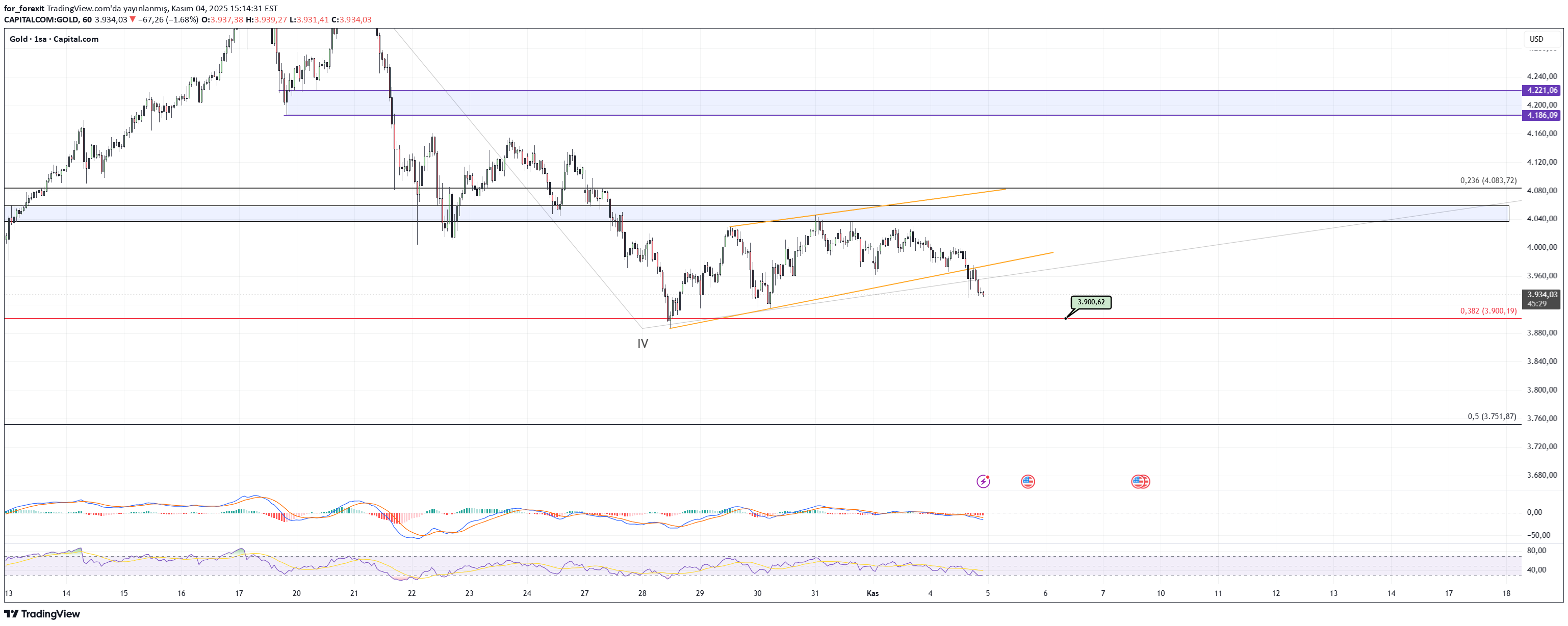Click the for_forexit author name
This screenshot has width=1568, height=626.
(24, 9)
